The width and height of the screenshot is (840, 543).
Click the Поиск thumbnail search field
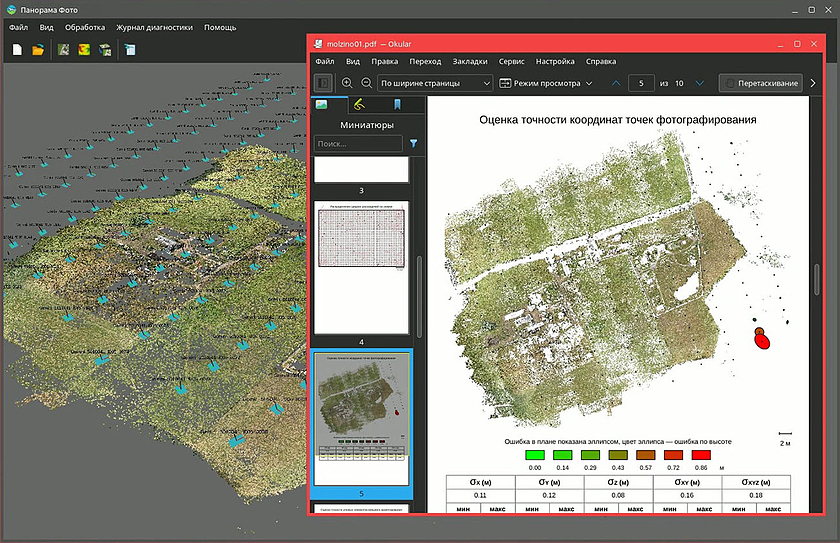point(358,144)
